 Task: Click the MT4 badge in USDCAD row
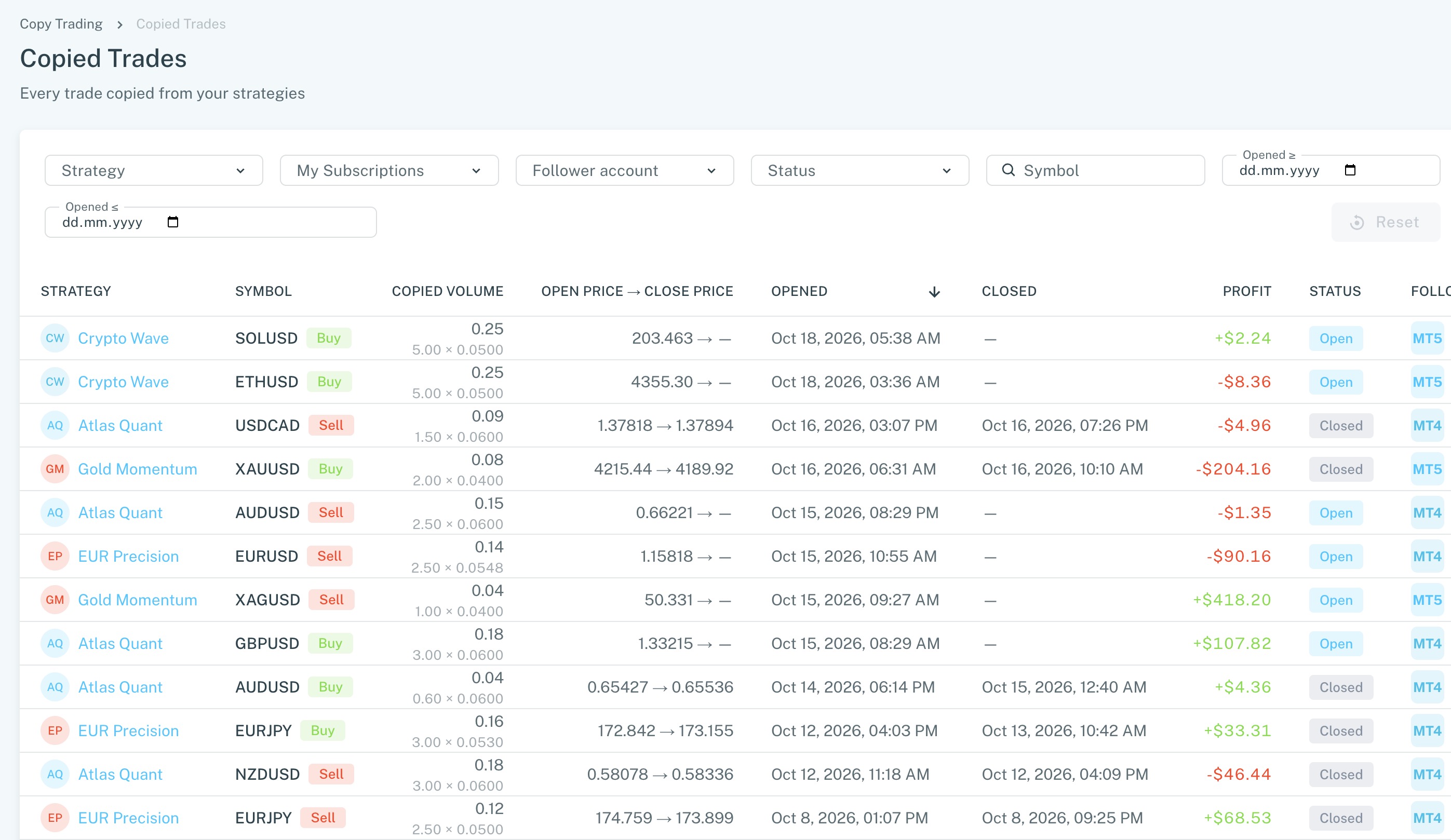pos(1427,426)
